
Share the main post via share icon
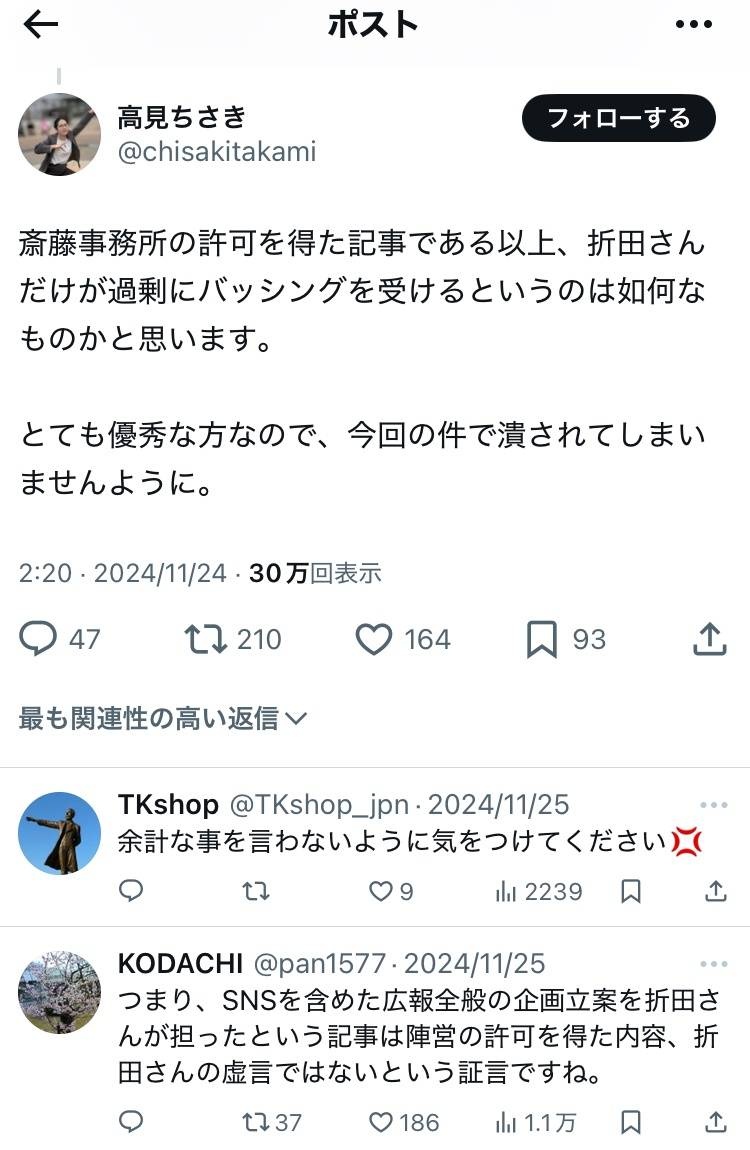709,639
